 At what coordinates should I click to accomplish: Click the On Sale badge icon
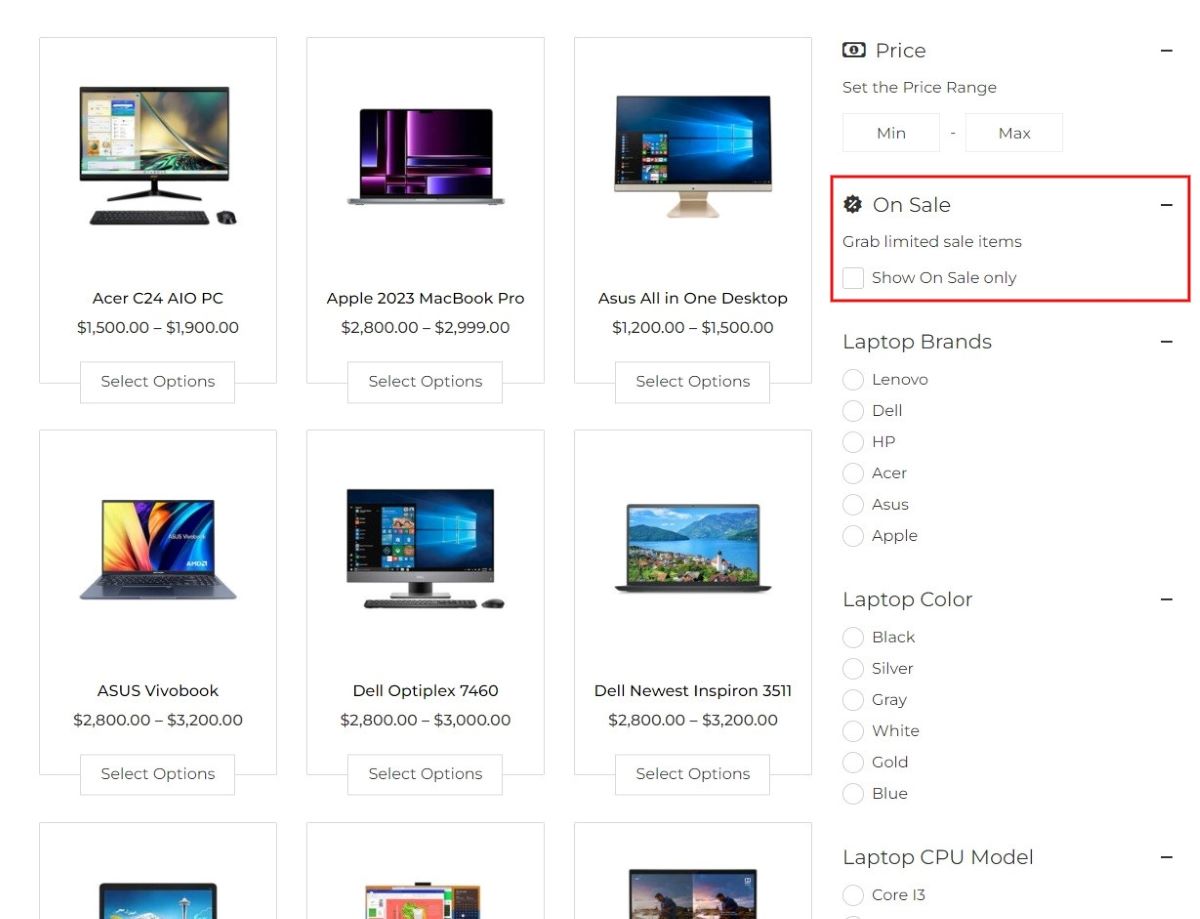click(852, 204)
